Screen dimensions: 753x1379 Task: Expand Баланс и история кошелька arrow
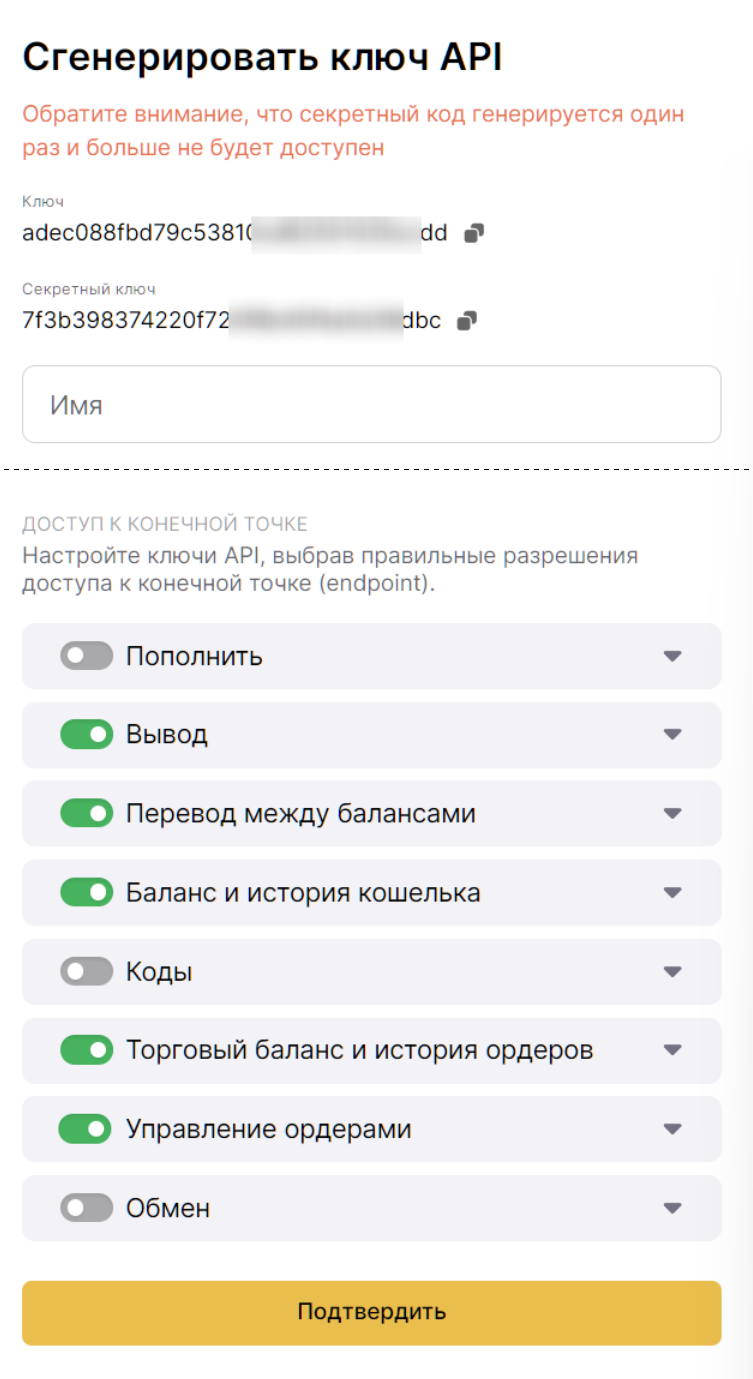(673, 892)
